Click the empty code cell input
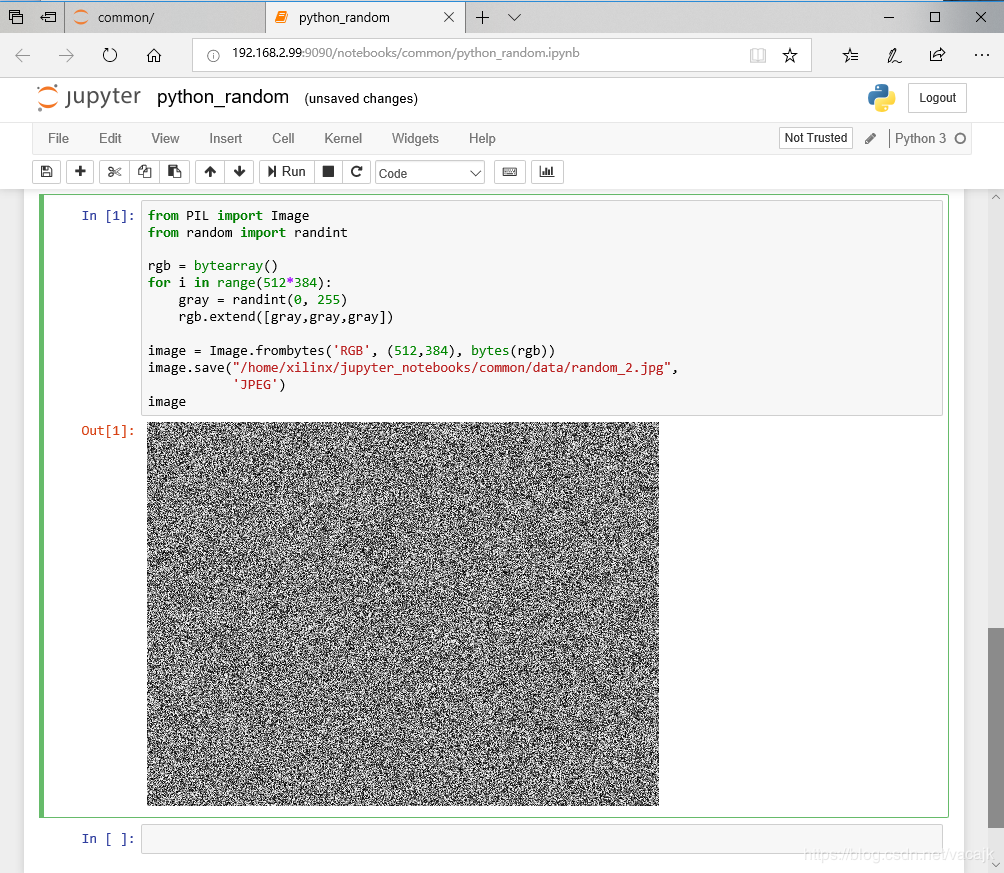The image size is (1004, 873). coord(541,839)
